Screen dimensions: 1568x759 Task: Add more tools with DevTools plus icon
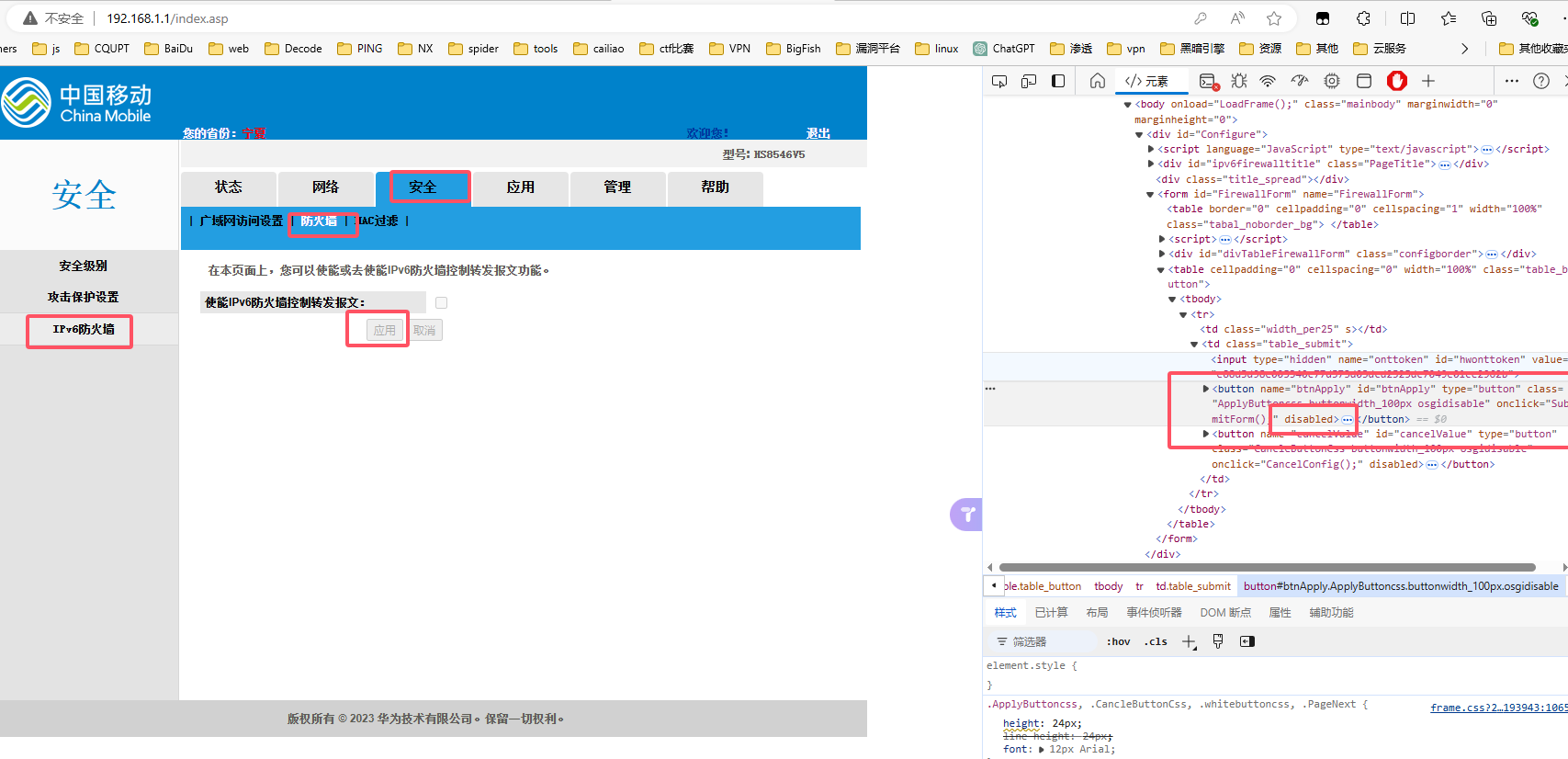click(x=1428, y=81)
